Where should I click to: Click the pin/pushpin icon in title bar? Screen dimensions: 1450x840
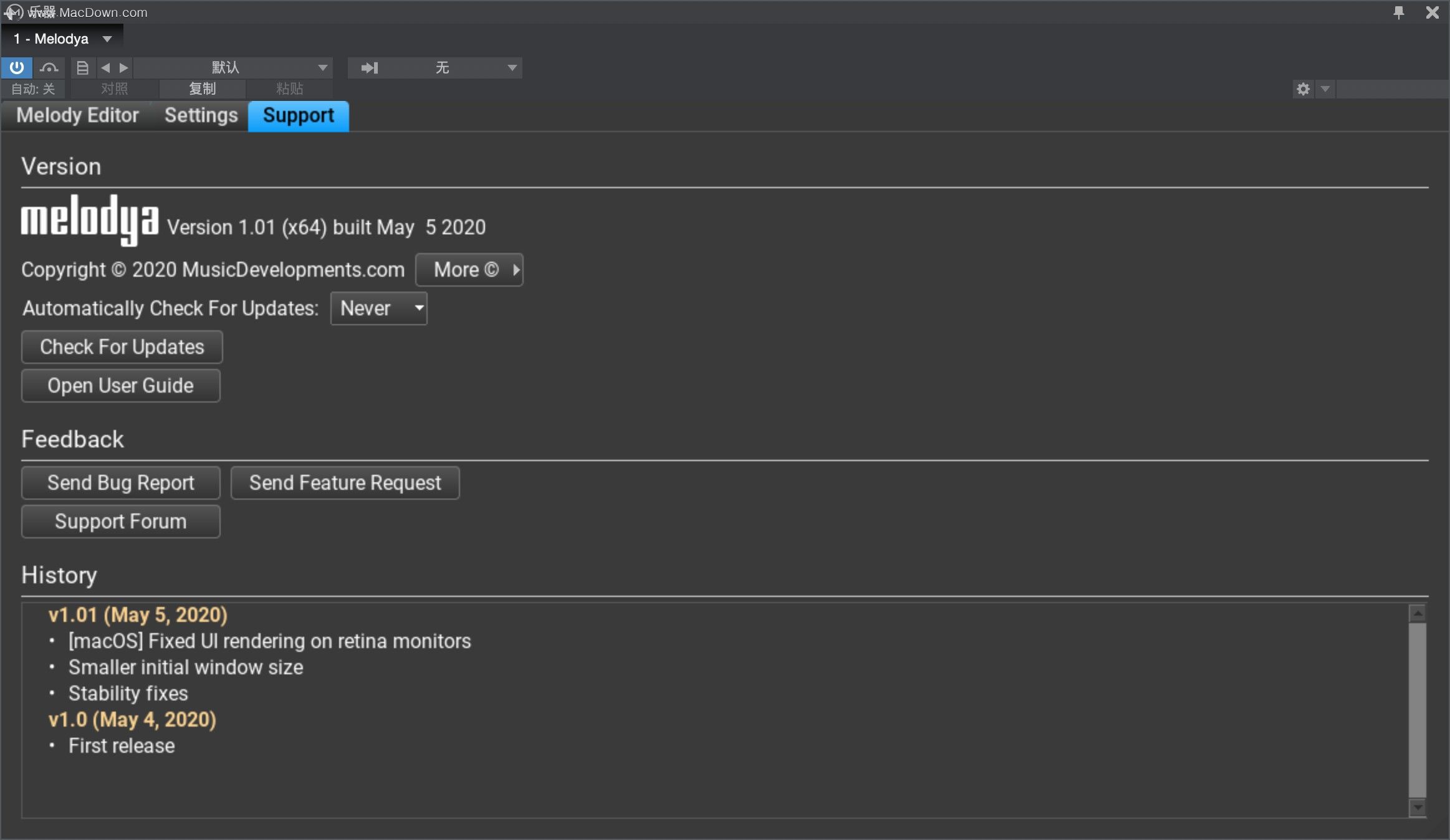click(1399, 11)
